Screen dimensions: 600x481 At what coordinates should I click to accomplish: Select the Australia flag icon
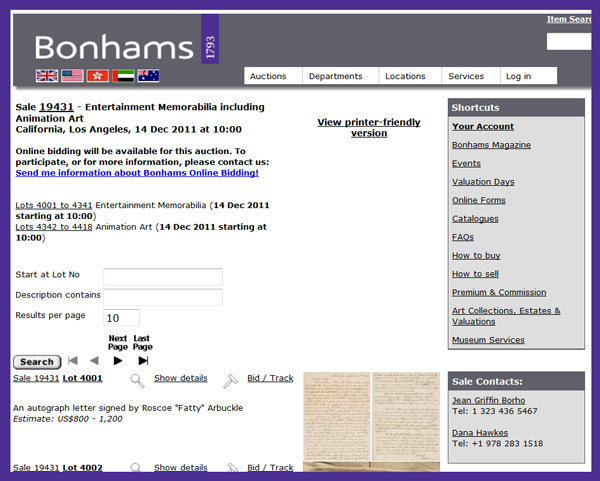[148, 76]
